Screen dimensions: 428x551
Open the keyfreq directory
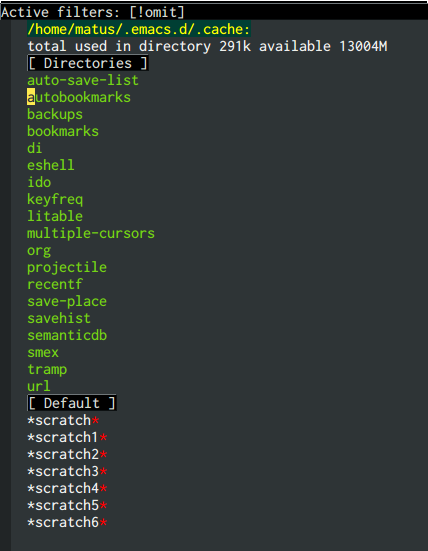click(x=55, y=199)
